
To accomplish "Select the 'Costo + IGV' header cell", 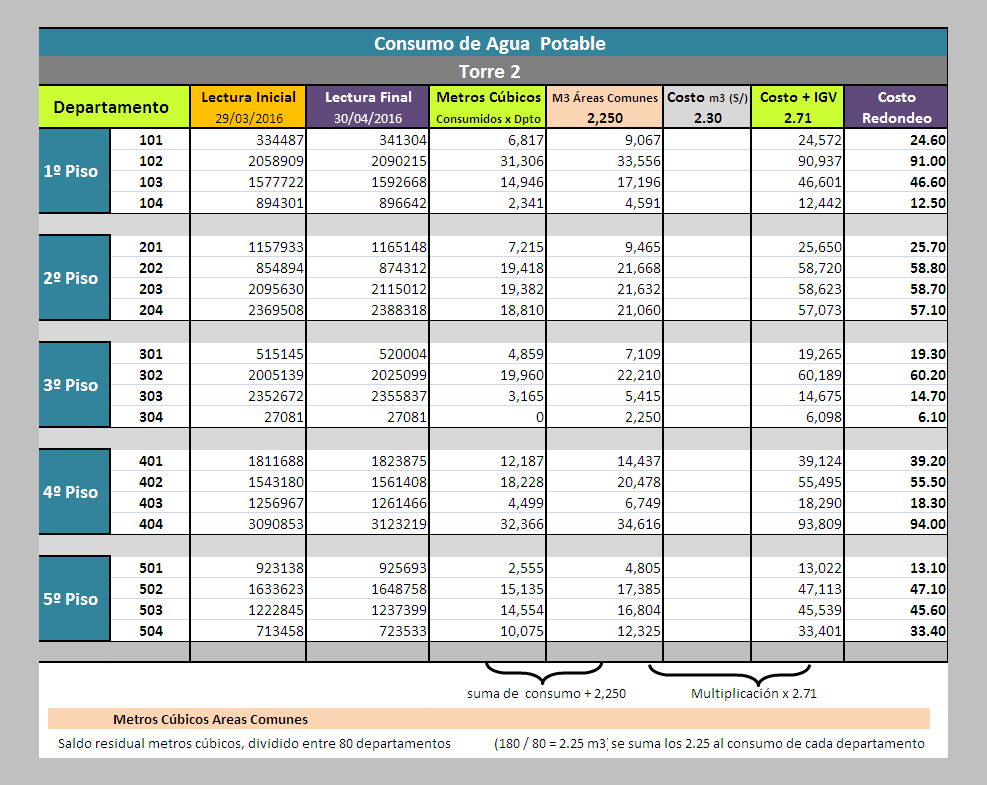I will 798,107.
